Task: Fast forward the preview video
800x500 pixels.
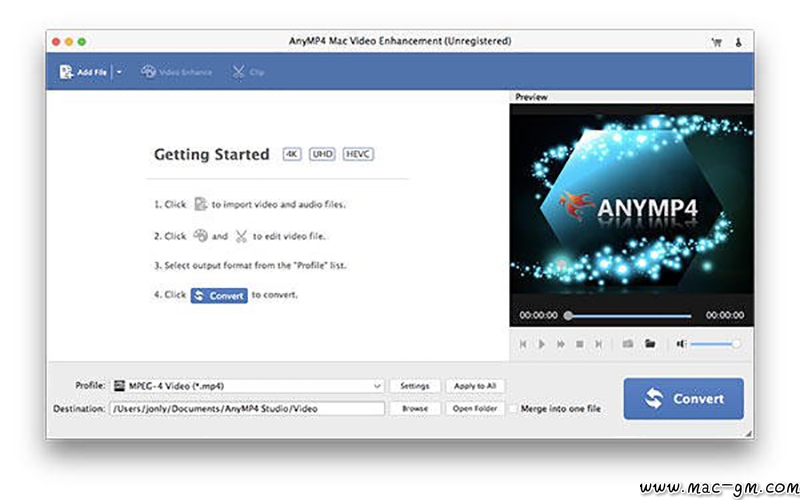Action: (x=561, y=344)
